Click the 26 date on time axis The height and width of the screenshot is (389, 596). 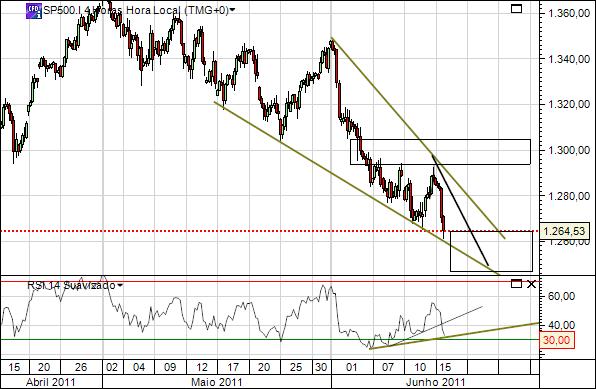tap(81, 367)
